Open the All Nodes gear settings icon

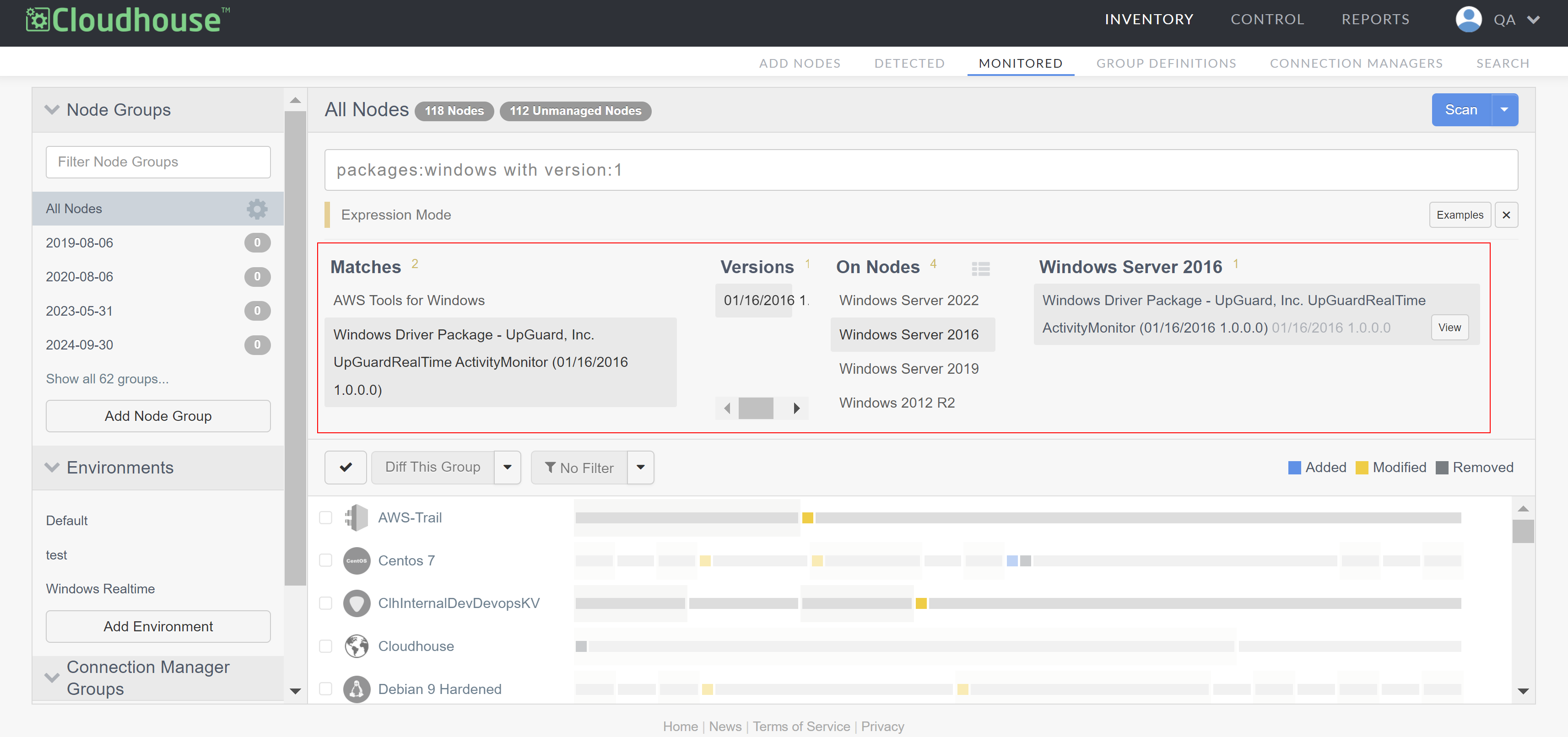(x=257, y=209)
